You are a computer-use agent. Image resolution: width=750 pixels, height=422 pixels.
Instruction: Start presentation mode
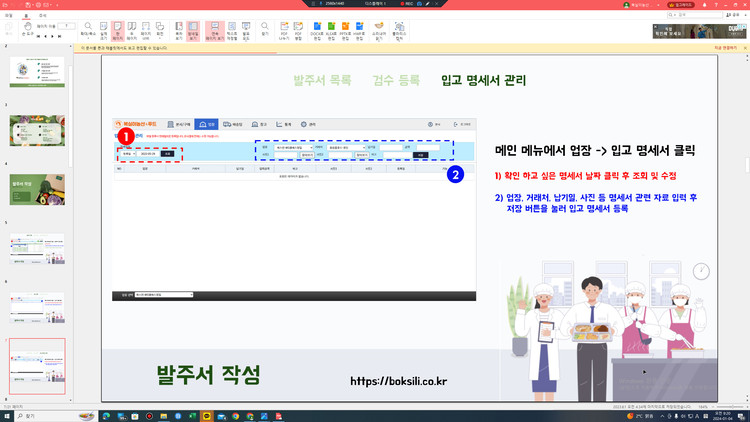[x=246, y=31]
